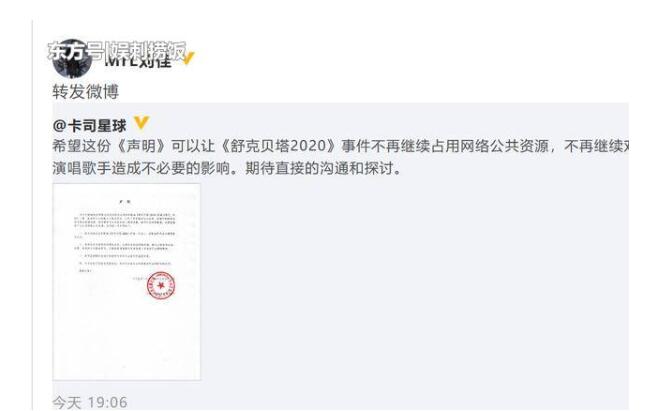Screen dimensions: 648x411
Task: Click the red star inside the seal
Action: [161, 285]
